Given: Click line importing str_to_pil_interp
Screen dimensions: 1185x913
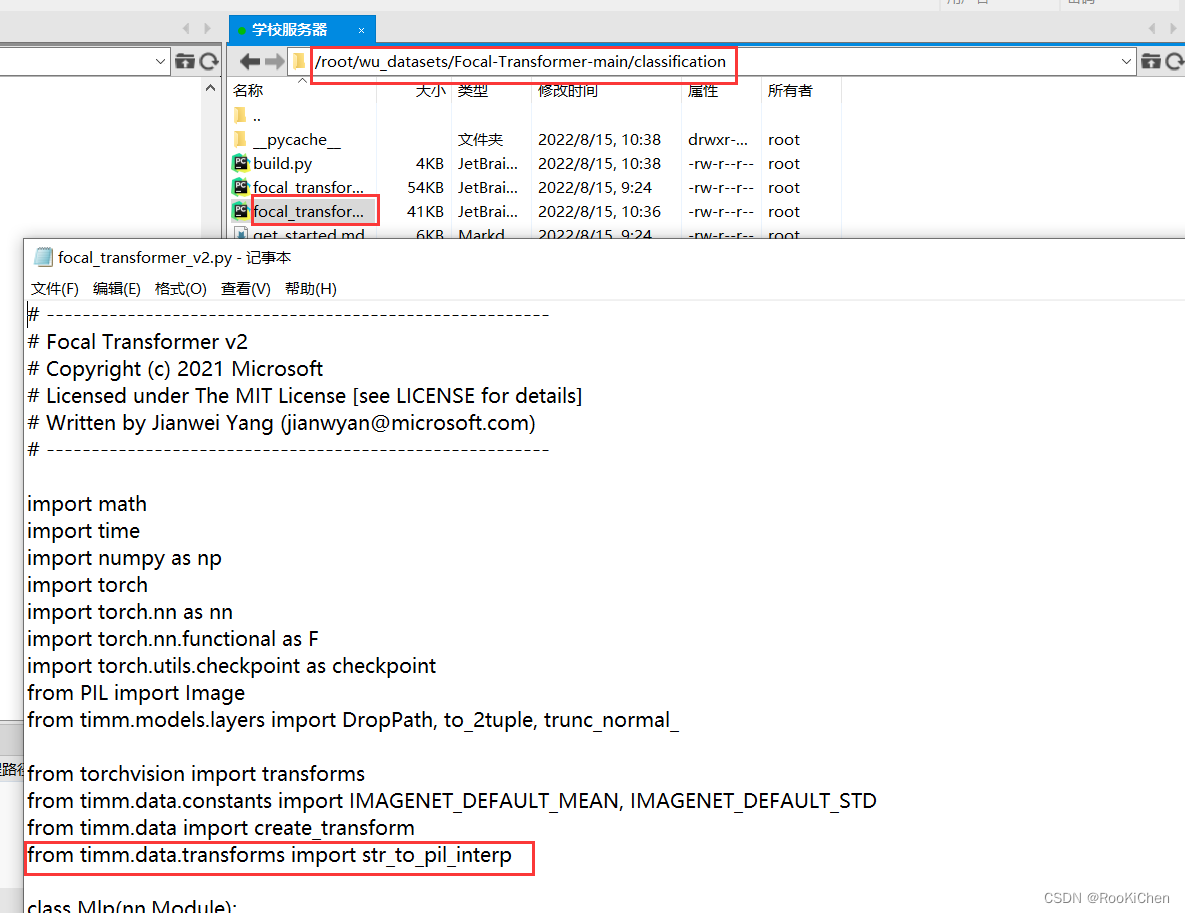Looking at the screenshot, I should click(x=269, y=856).
